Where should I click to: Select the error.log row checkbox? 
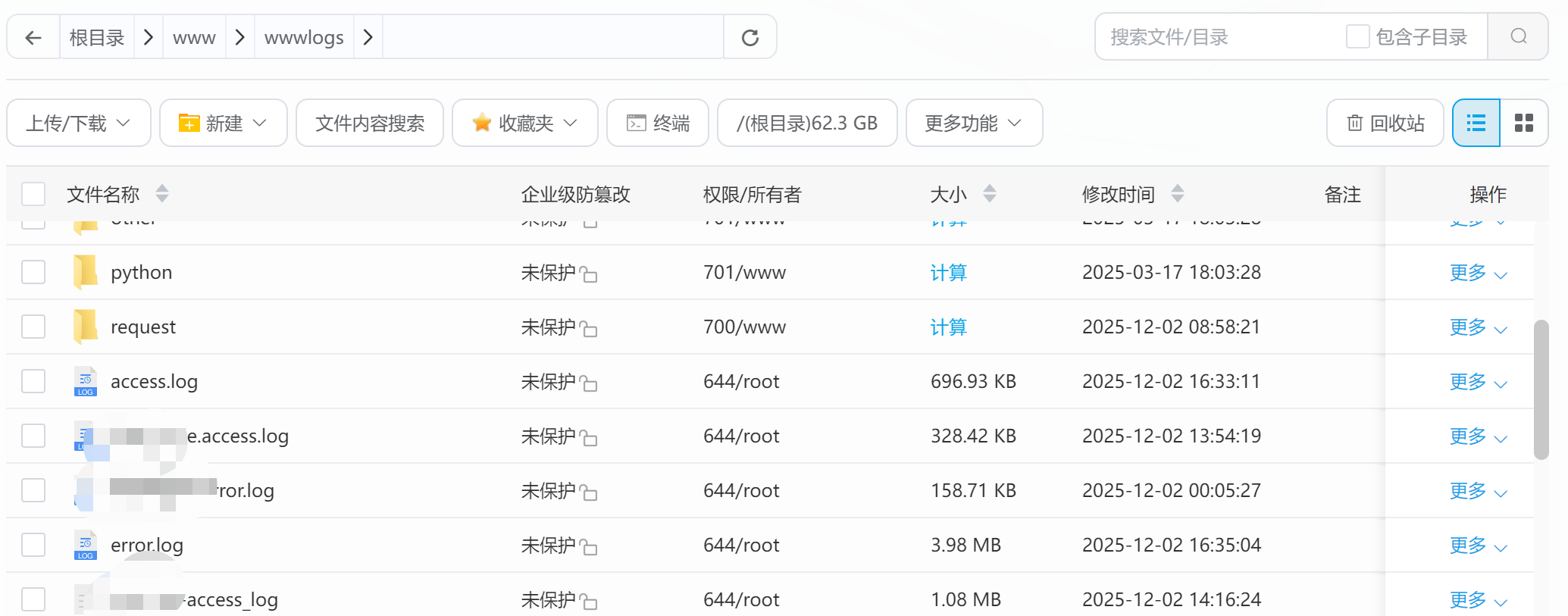(33, 545)
